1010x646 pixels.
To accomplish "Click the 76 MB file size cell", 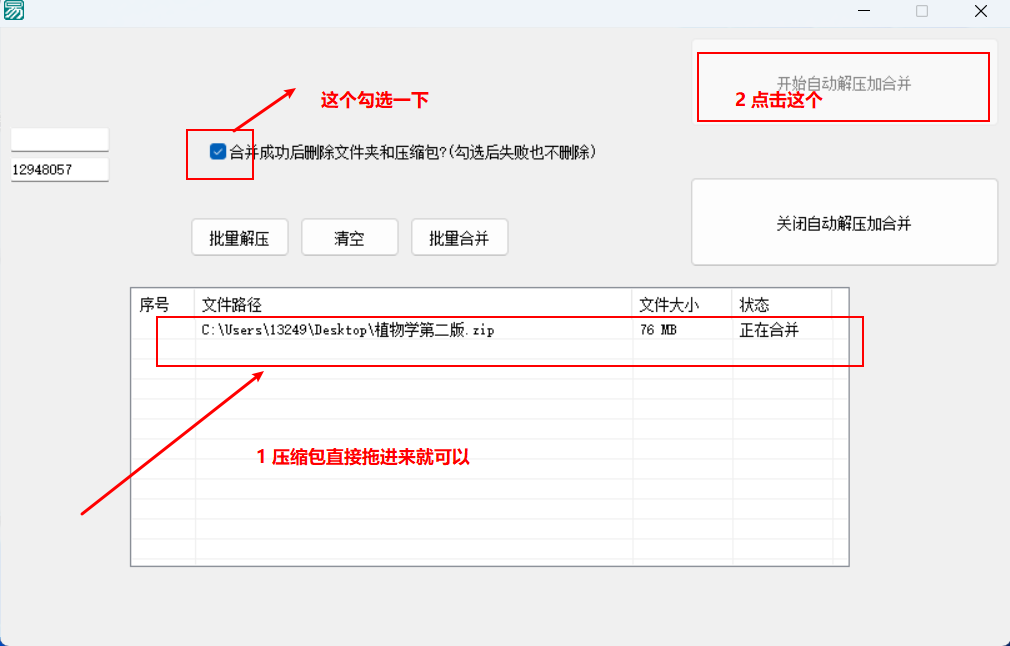I will [656, 327].
